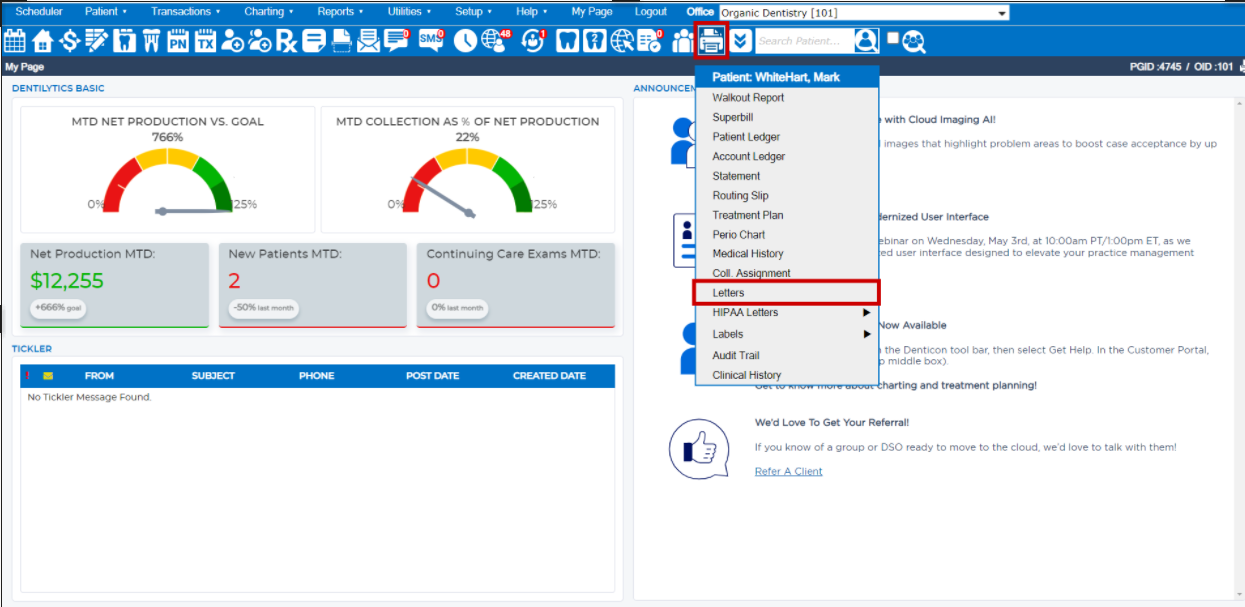Click Logout in the top bar
The image size is (1245, 607).
click(650, 12)
